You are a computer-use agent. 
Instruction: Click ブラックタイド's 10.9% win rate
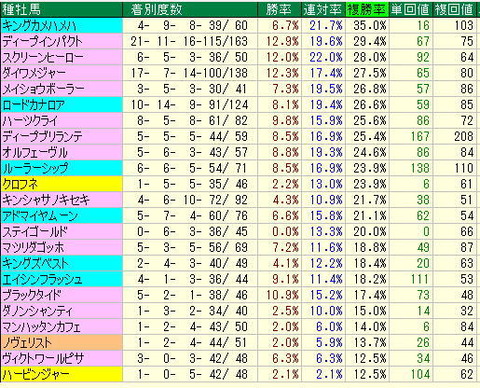(x=282, y=295)
